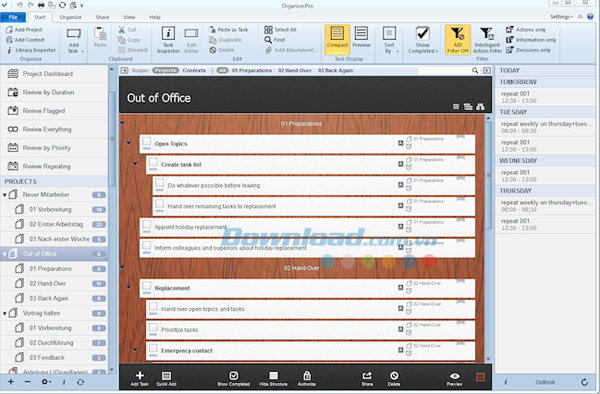
Task: Click Decisions only filter
Action: [528, 50]
